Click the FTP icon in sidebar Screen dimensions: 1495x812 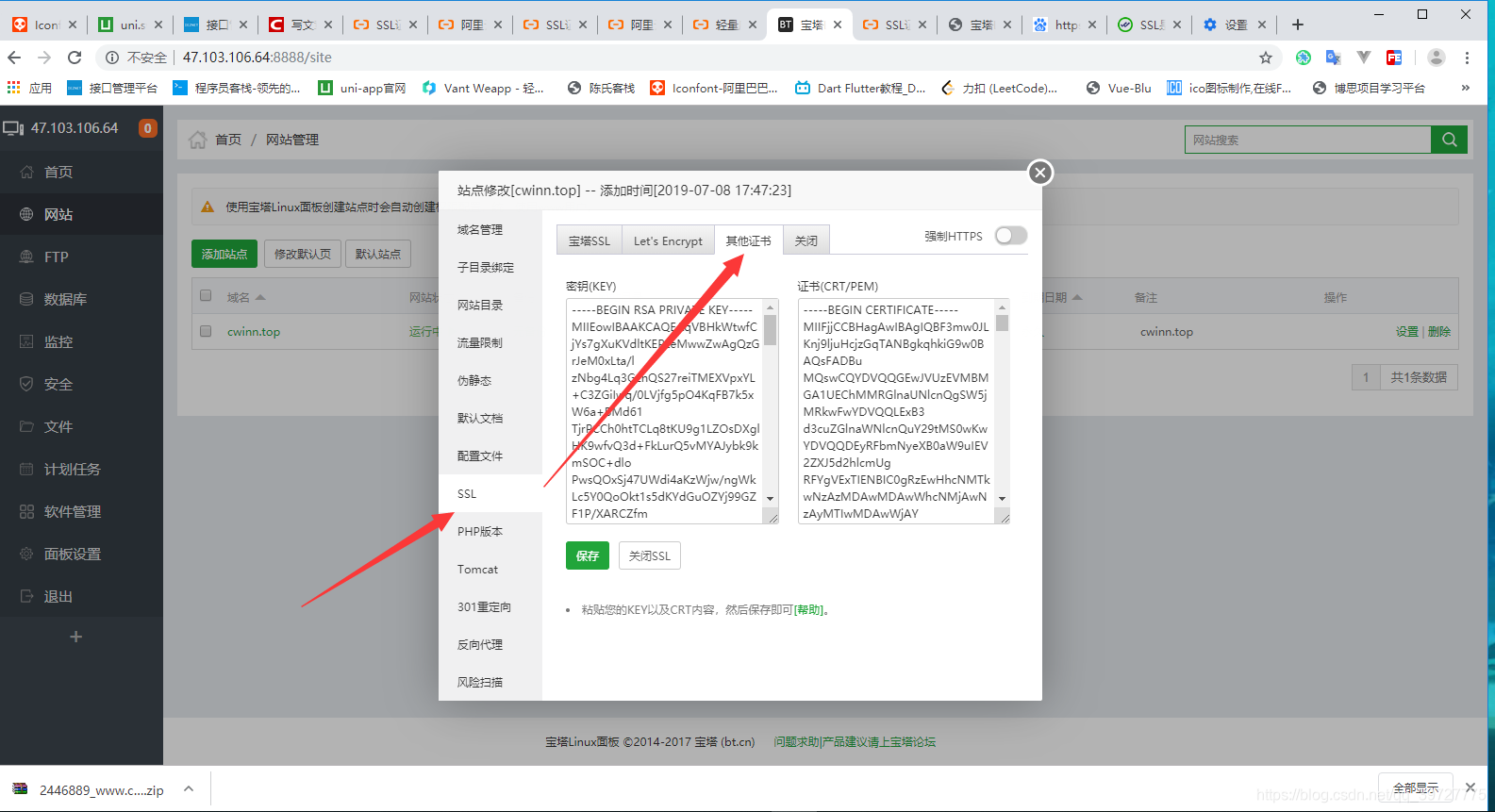(x=26, y=257)
